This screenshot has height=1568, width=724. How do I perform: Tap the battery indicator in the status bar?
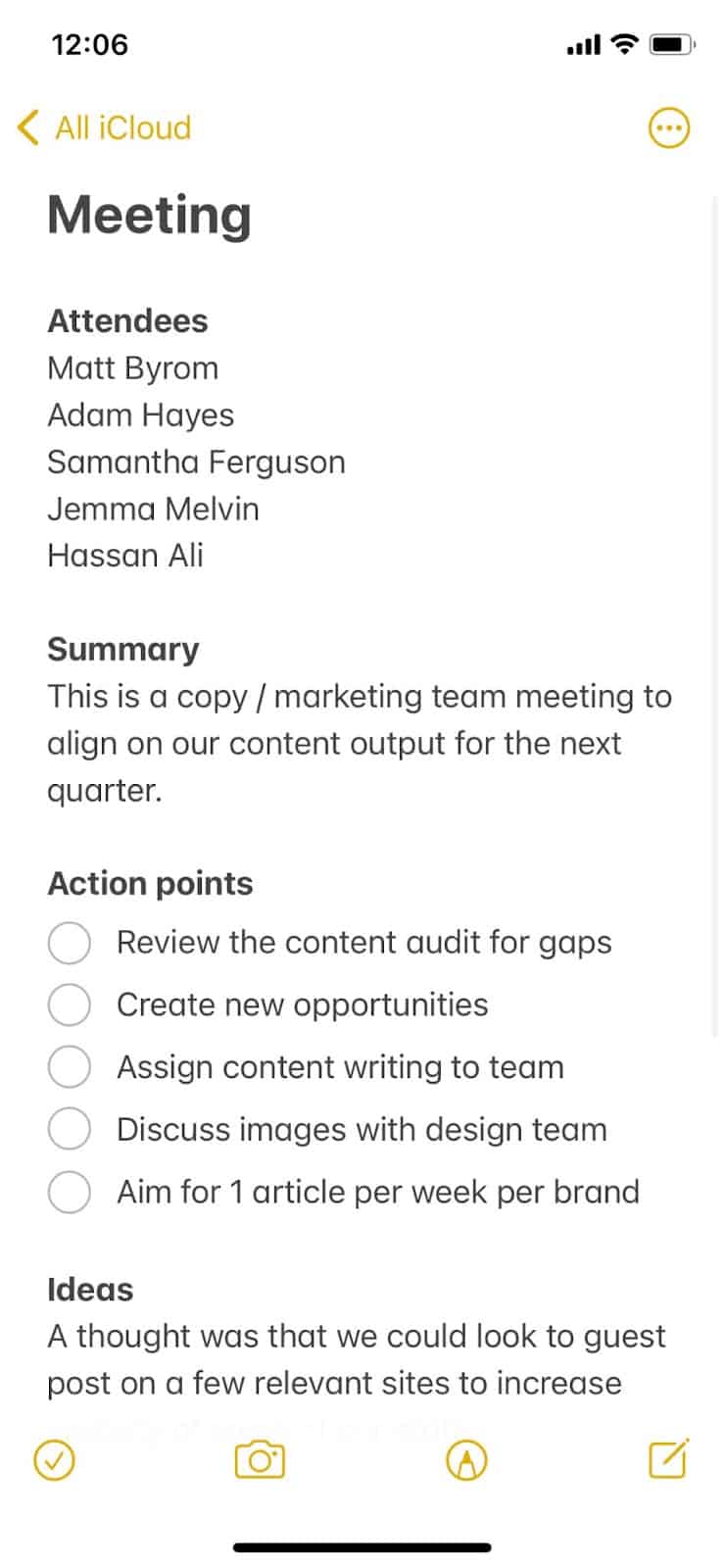(x=672, y=44)
